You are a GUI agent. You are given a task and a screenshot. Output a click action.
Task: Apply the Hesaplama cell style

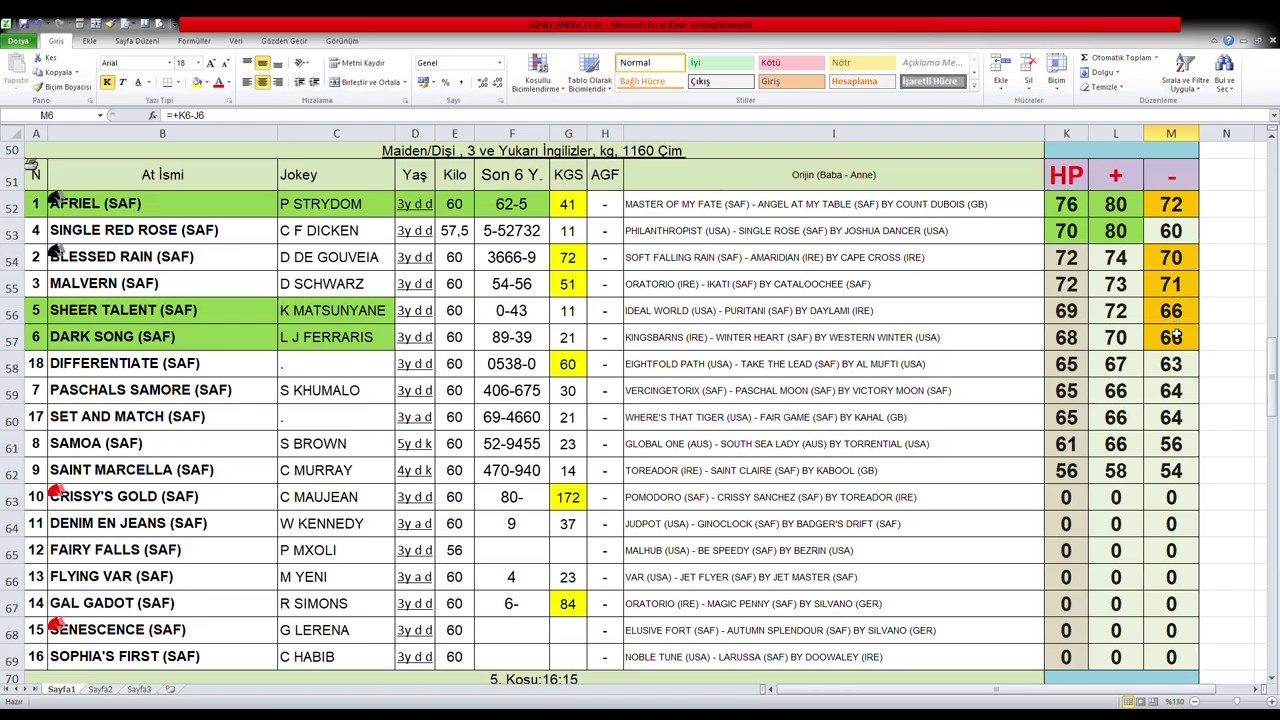tap(861, 81)
